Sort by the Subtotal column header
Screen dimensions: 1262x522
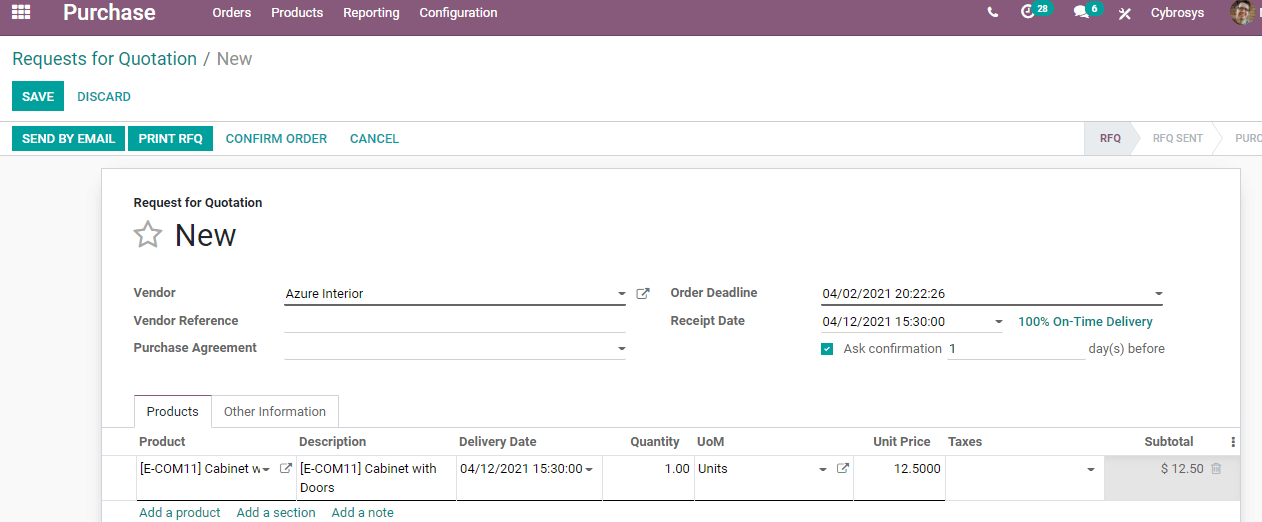[1169, 442]
